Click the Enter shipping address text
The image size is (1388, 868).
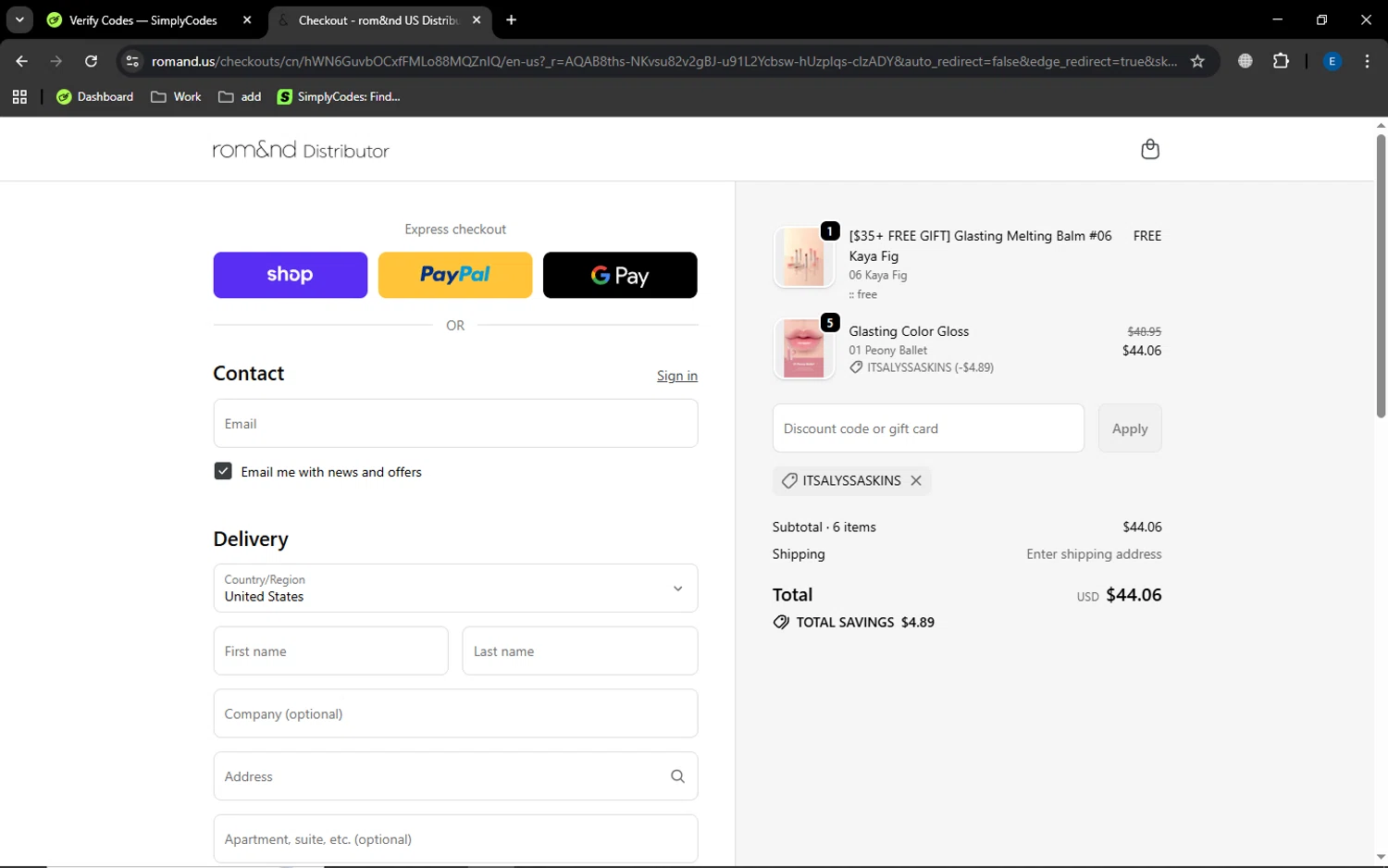(x=1094, y=554)
